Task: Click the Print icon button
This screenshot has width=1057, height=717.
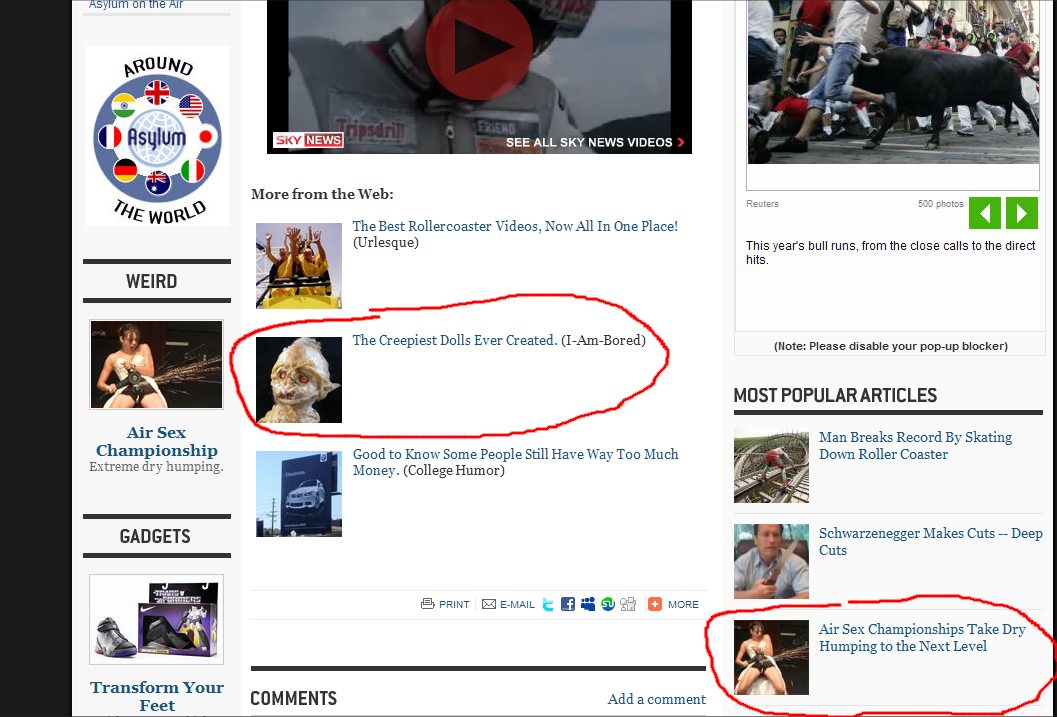Action: click(x=428, y=604)
